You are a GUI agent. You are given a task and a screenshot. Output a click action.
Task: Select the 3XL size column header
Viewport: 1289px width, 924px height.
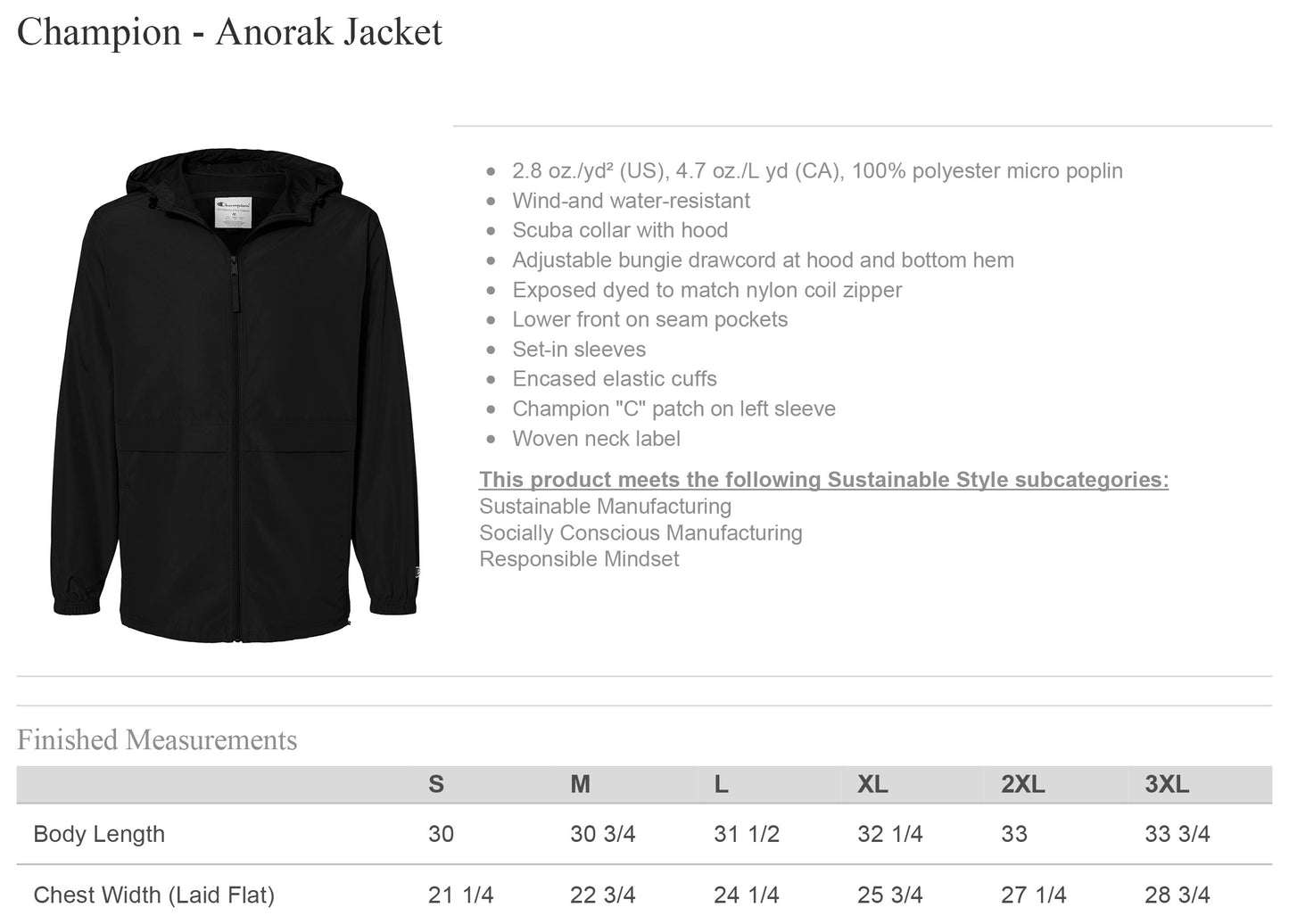[1167, 785]
